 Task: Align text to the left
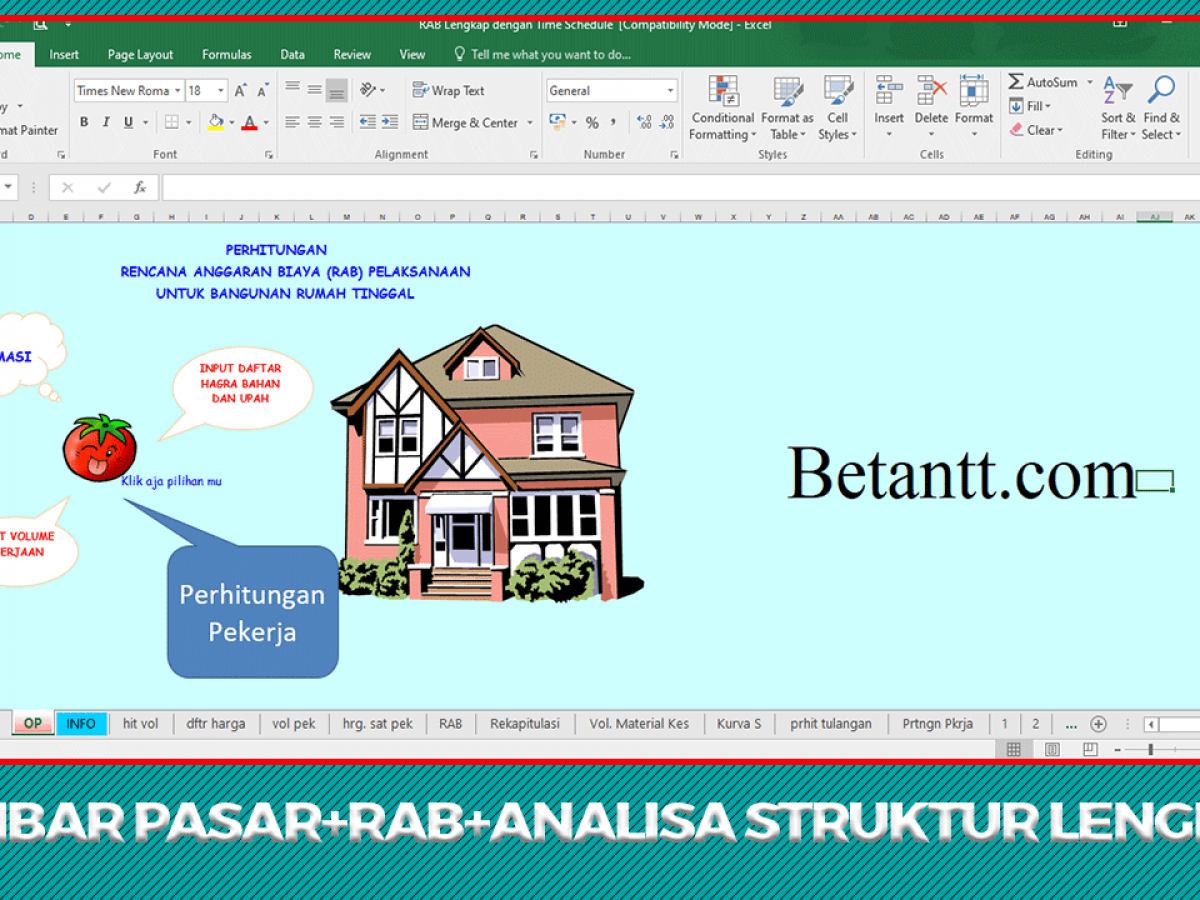coord(292,123)
